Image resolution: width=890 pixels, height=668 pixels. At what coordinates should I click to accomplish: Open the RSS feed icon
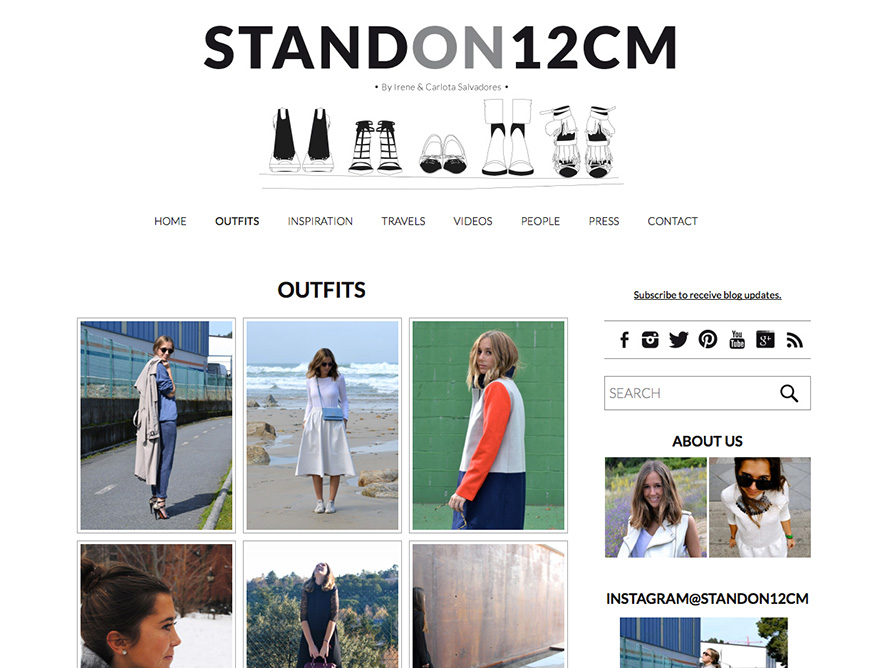coord(794,340)
